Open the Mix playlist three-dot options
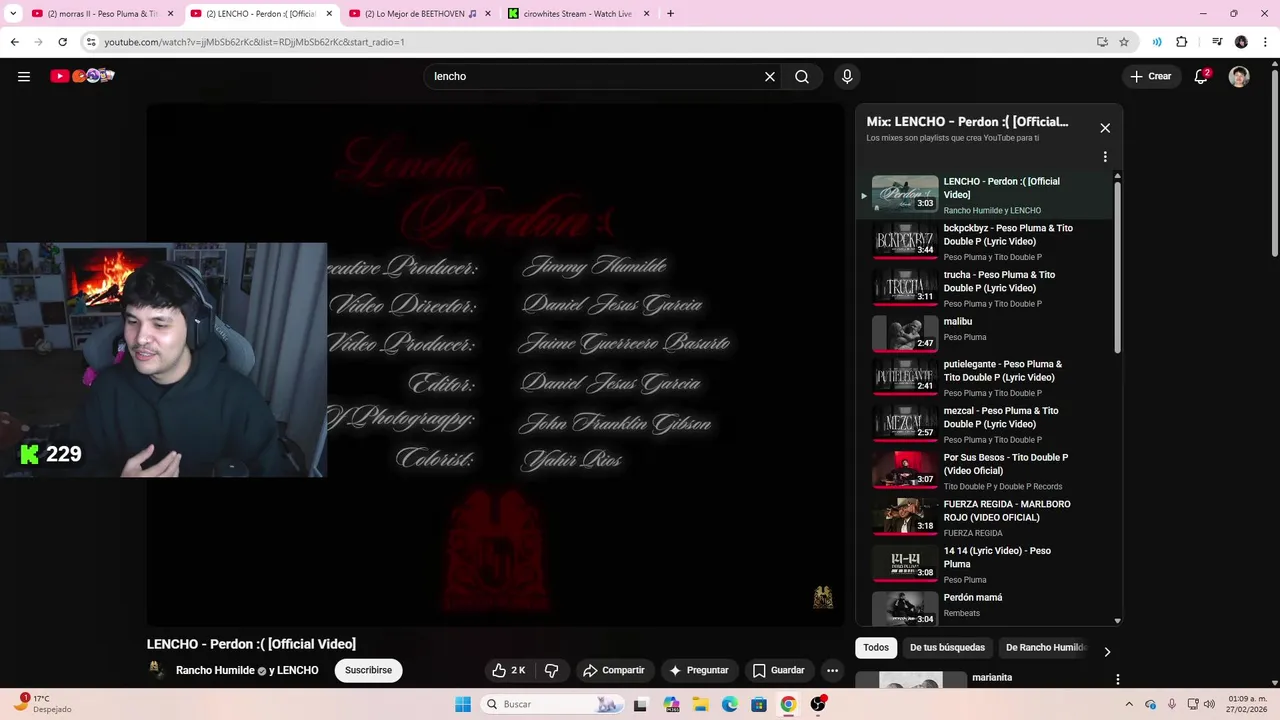The width and height of the screenshot is (1280, 720). [x=1105, y=157]
